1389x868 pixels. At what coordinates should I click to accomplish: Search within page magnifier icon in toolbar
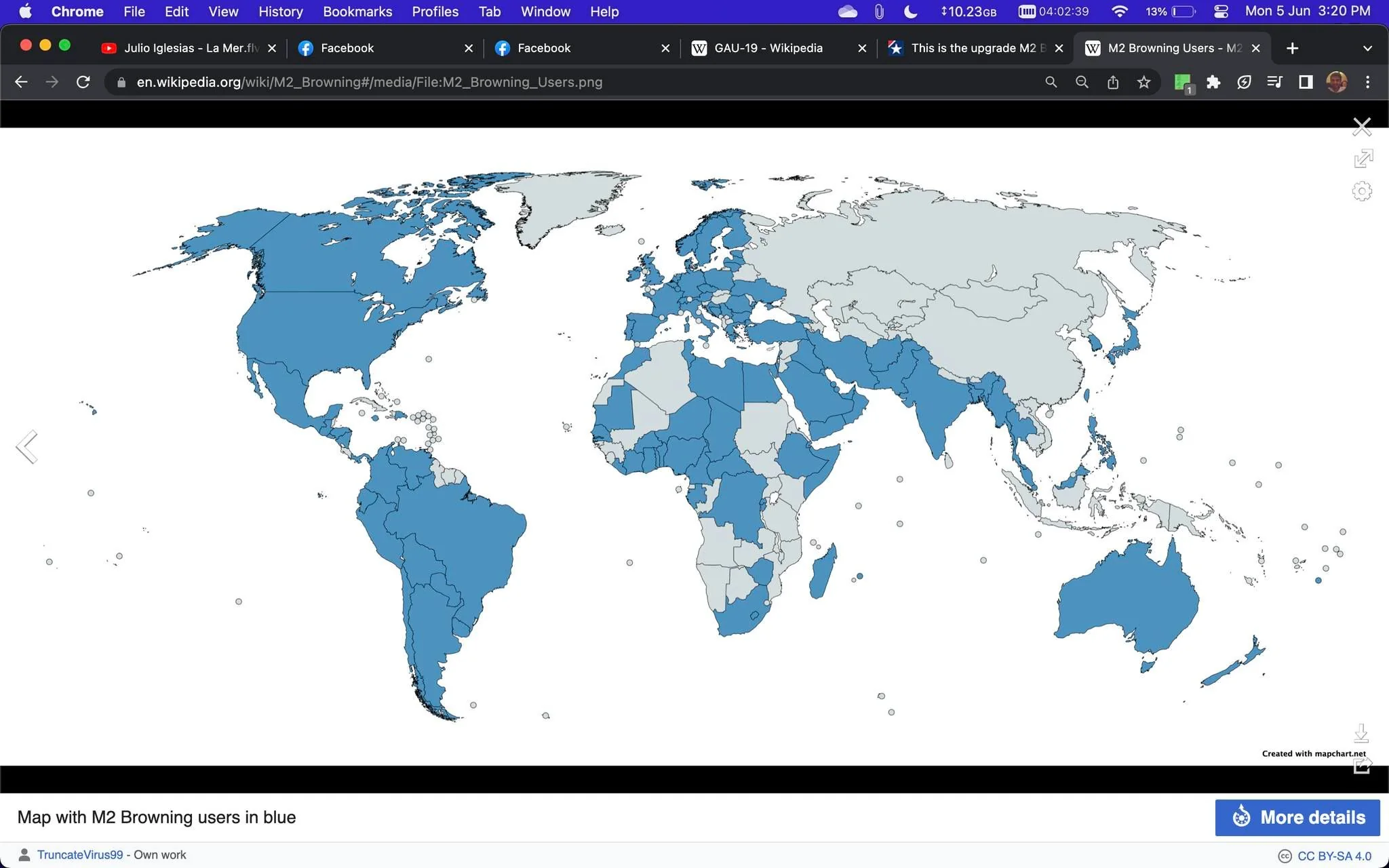[1051, 82]
